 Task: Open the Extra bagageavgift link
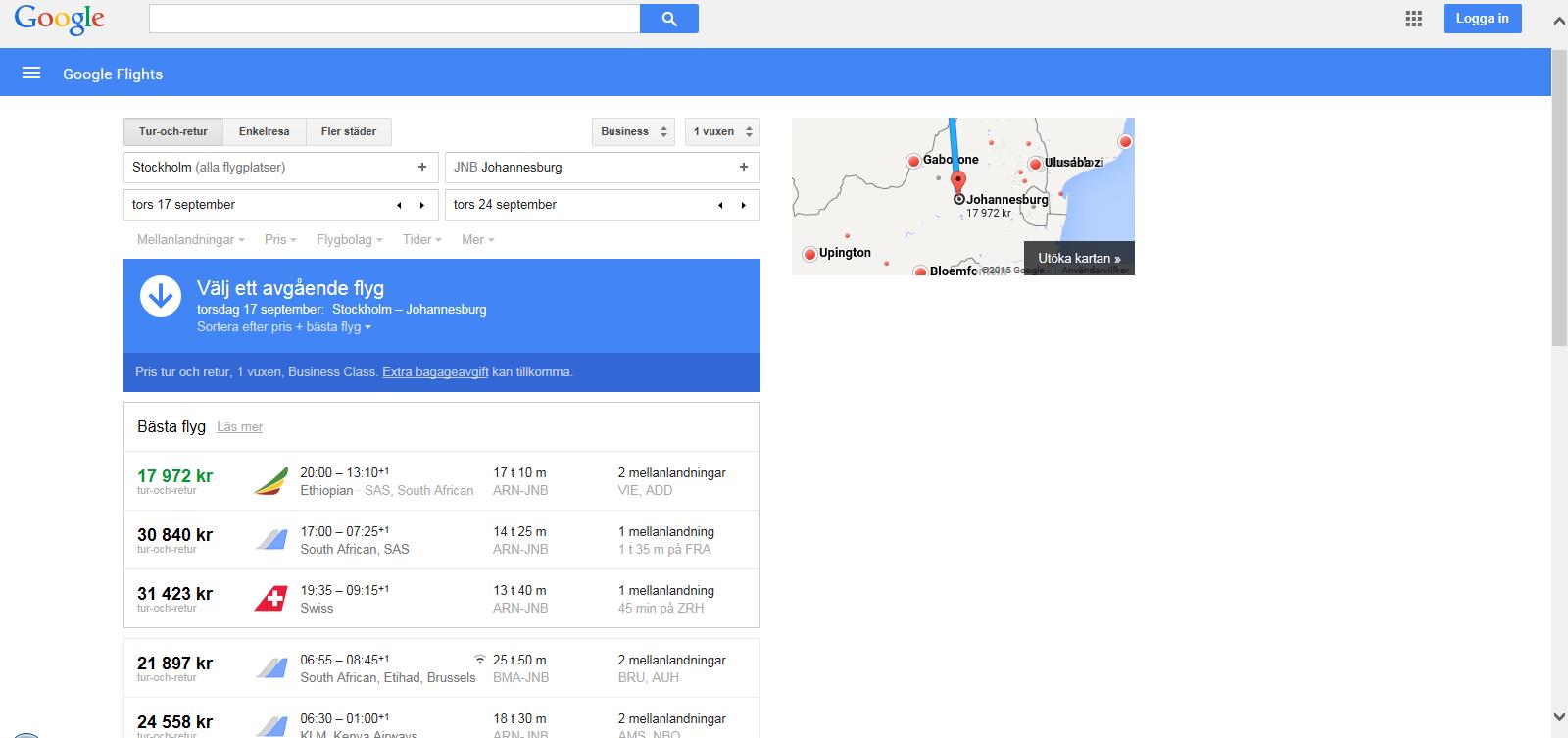tap(435, 372)
